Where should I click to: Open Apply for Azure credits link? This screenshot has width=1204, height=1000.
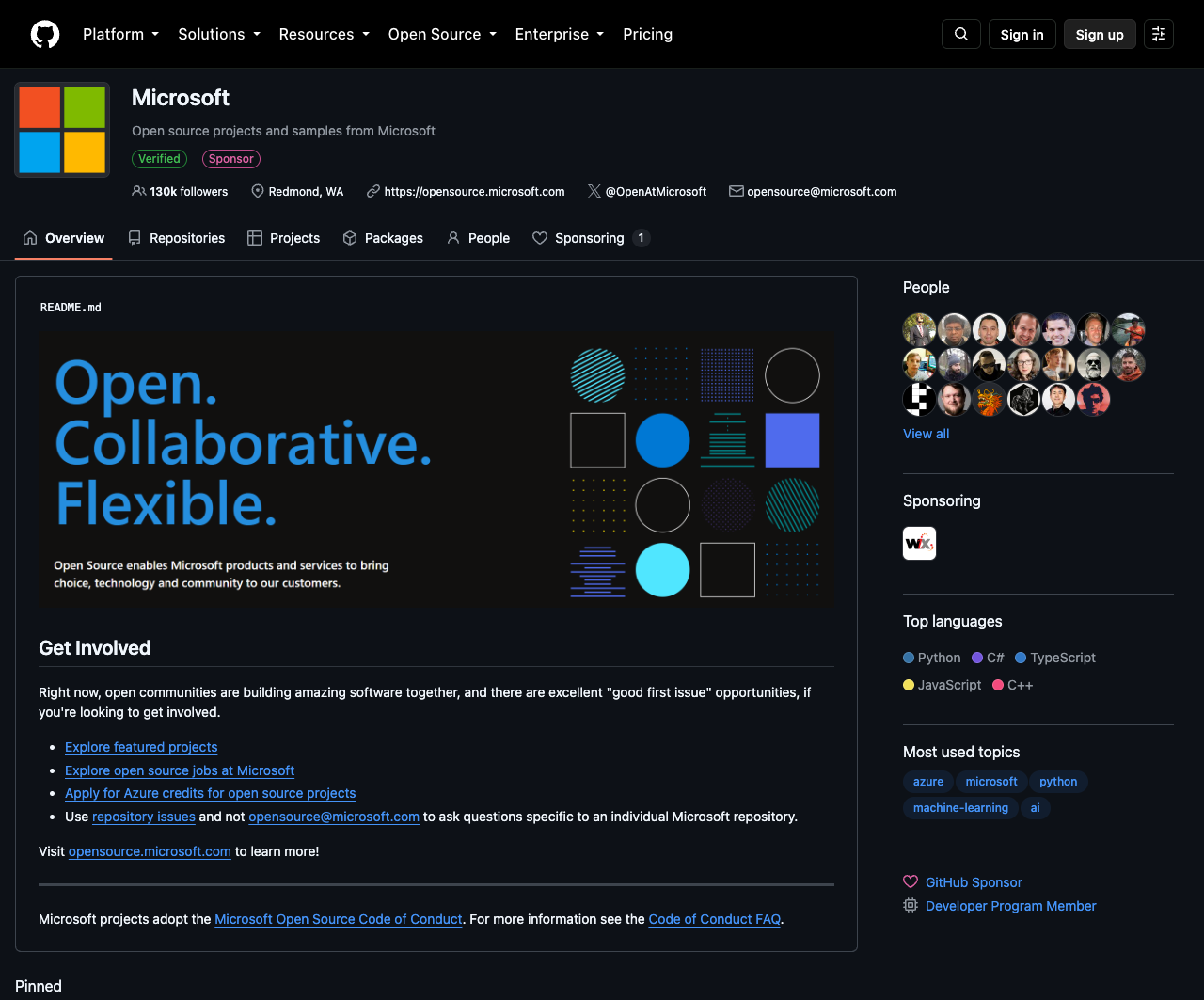click(x=211, y=793)
